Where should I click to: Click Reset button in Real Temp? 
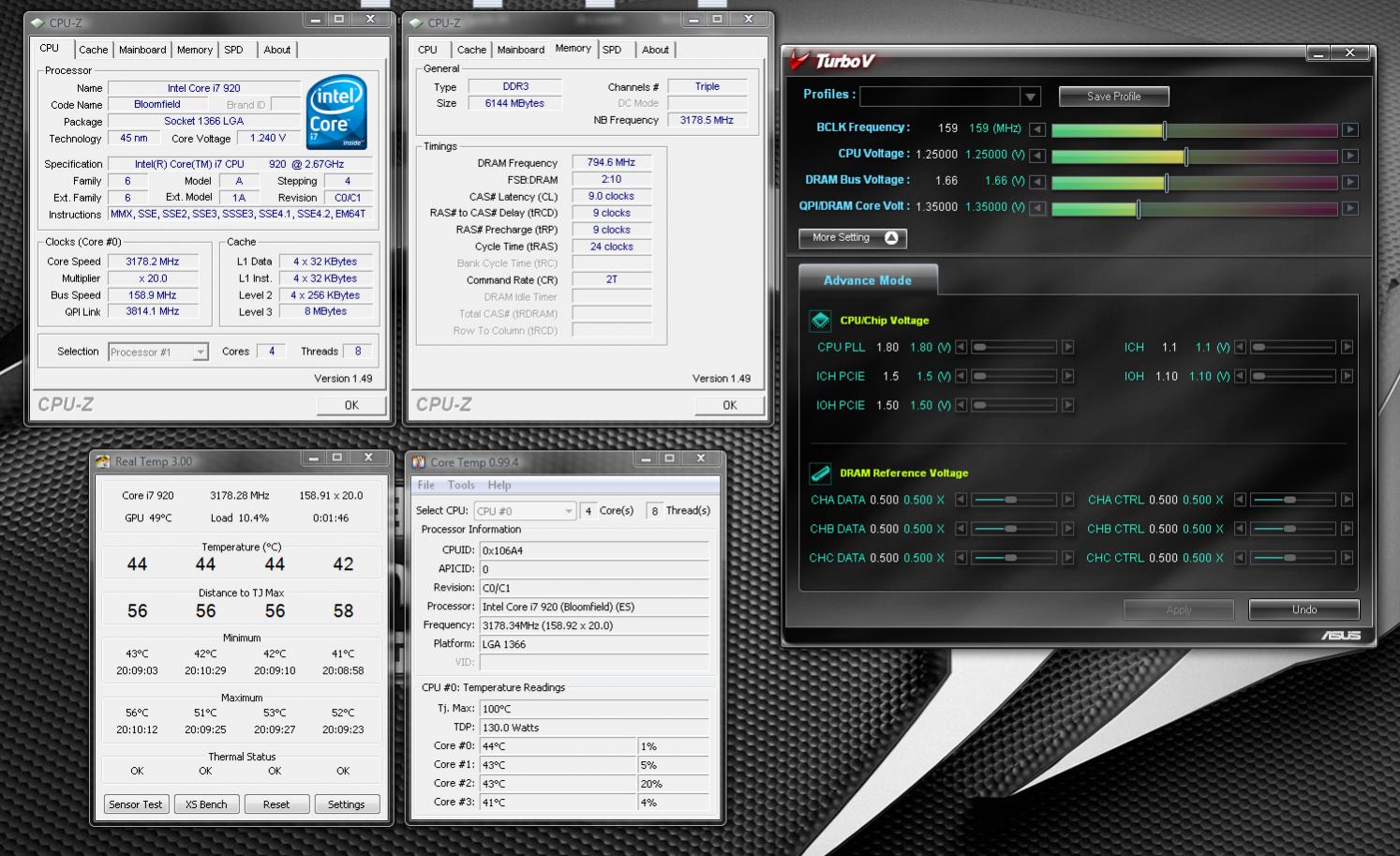(x=276, y=804)
